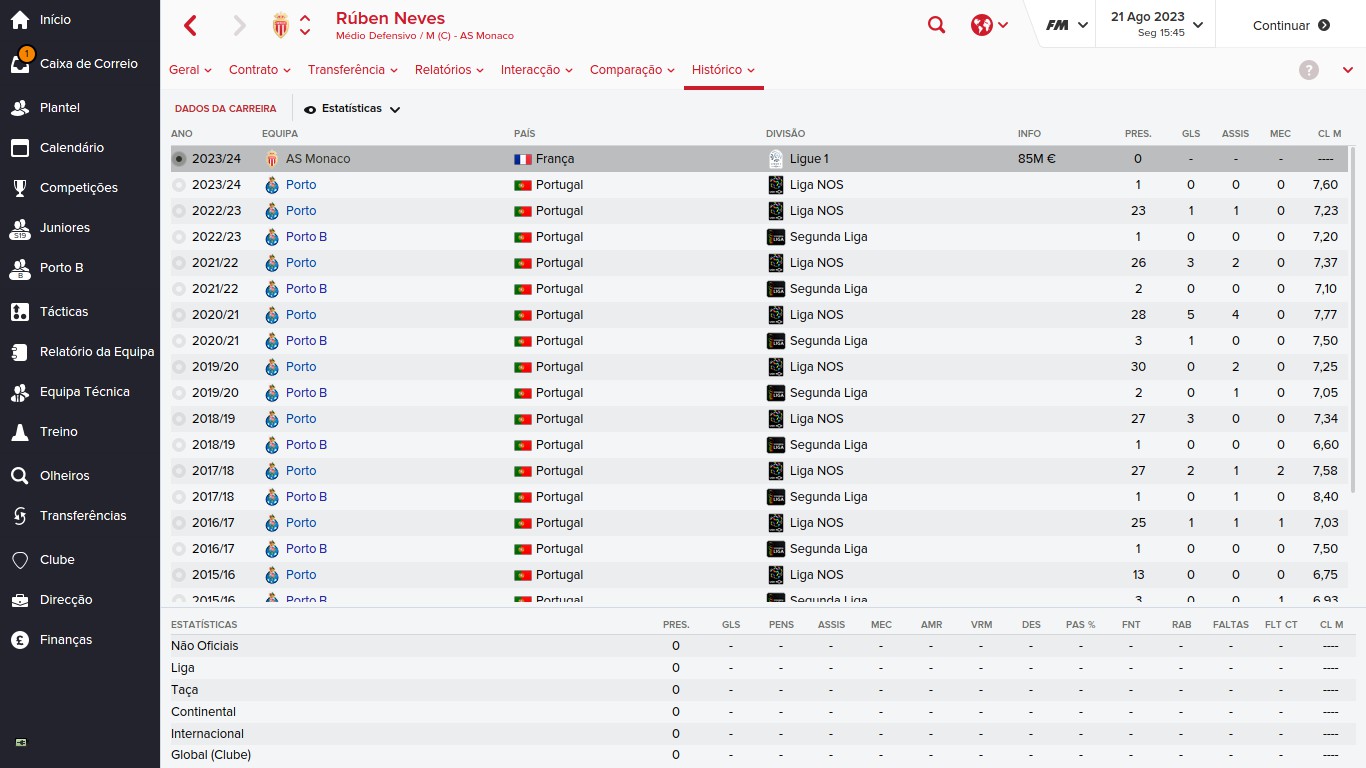
Task: Open the Finanças sidebar icon
Action: coord(20,640)
